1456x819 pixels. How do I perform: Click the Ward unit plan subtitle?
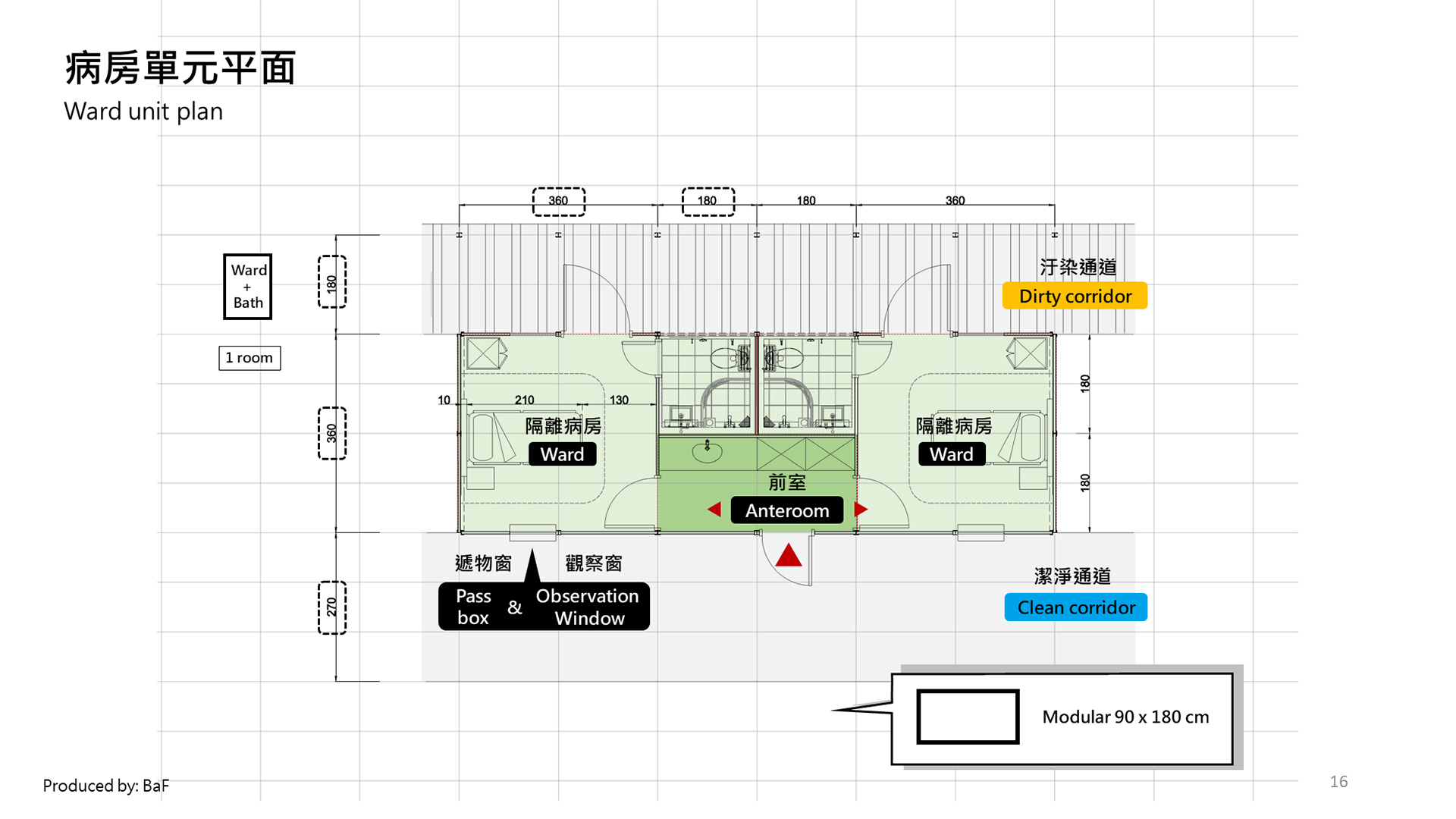click(x=143, y=111)
